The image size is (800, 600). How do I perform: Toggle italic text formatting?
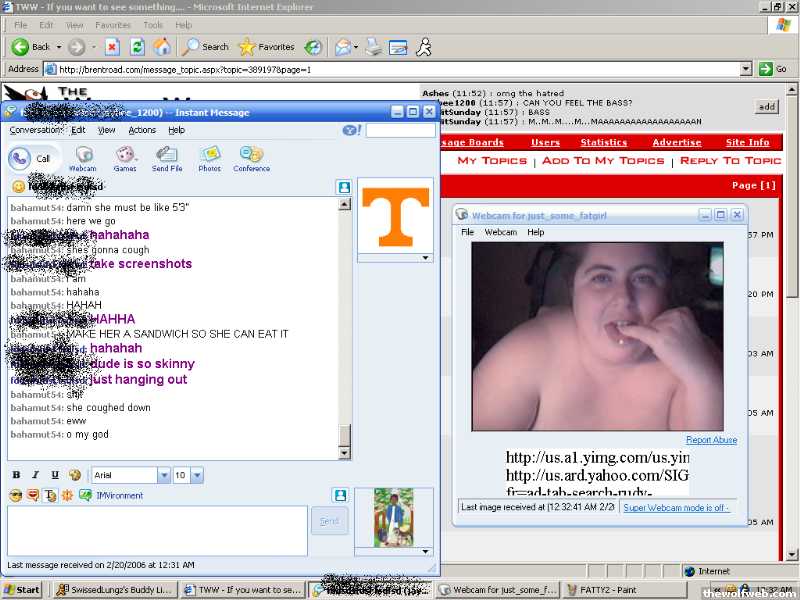click(x=35, y=475)
